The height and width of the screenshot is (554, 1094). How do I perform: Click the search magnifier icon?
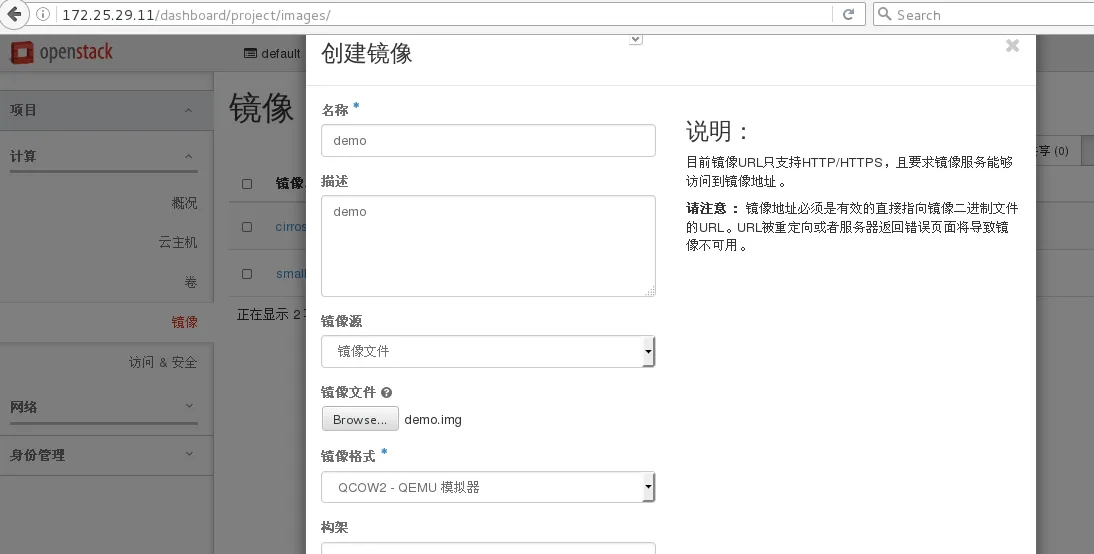coord(885,14)
